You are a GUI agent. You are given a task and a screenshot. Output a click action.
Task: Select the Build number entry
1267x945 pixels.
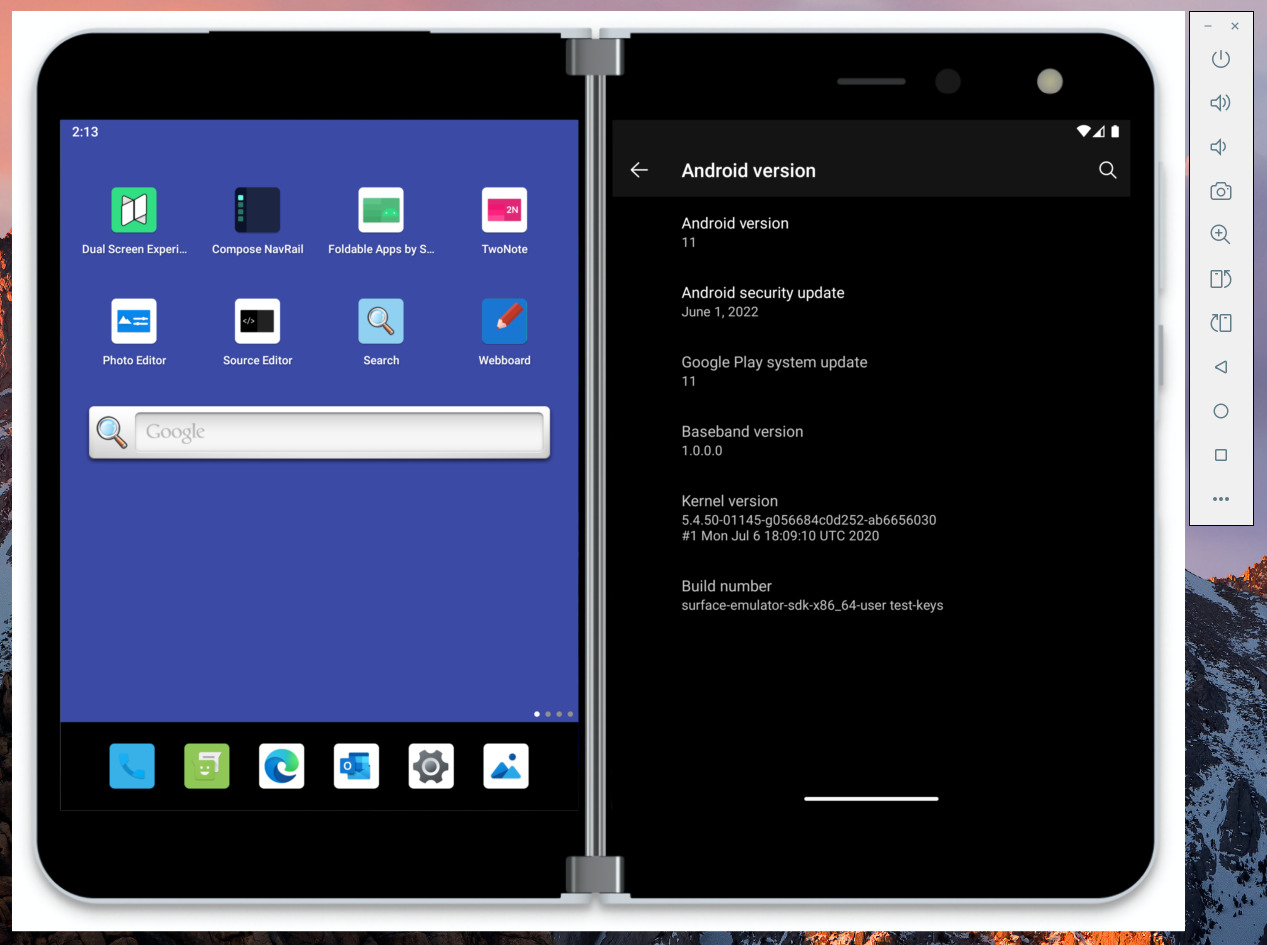812,595
